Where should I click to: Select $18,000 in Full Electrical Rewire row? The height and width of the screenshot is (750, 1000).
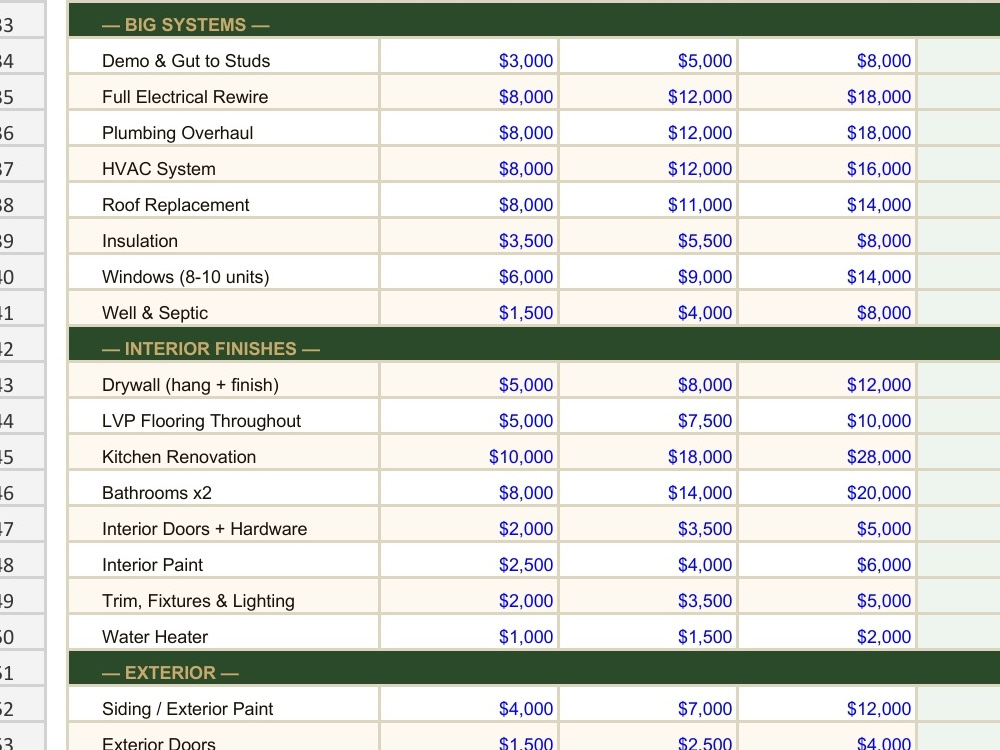point(828,92)
